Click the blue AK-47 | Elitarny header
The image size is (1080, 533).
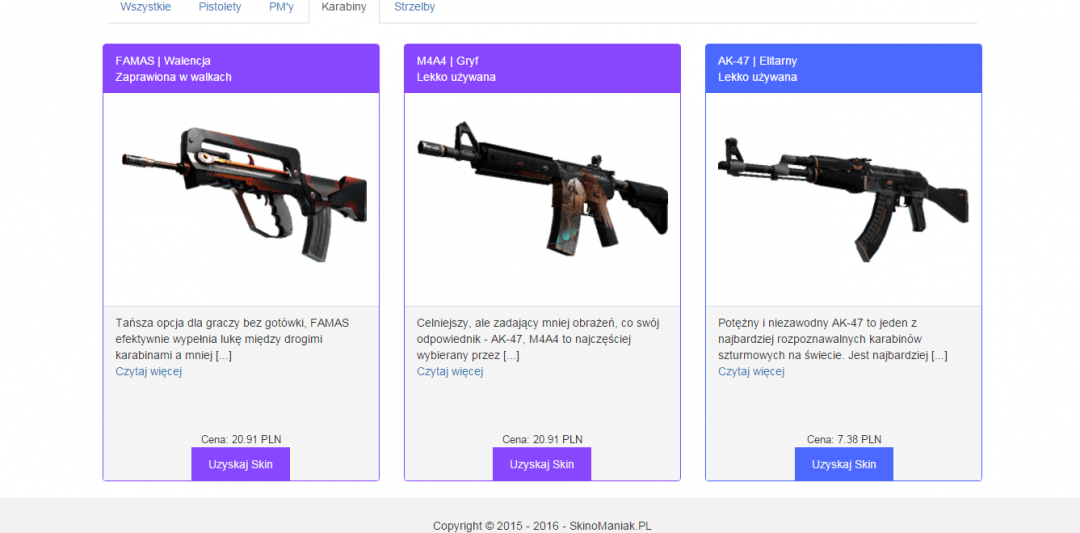click(844, 69)
